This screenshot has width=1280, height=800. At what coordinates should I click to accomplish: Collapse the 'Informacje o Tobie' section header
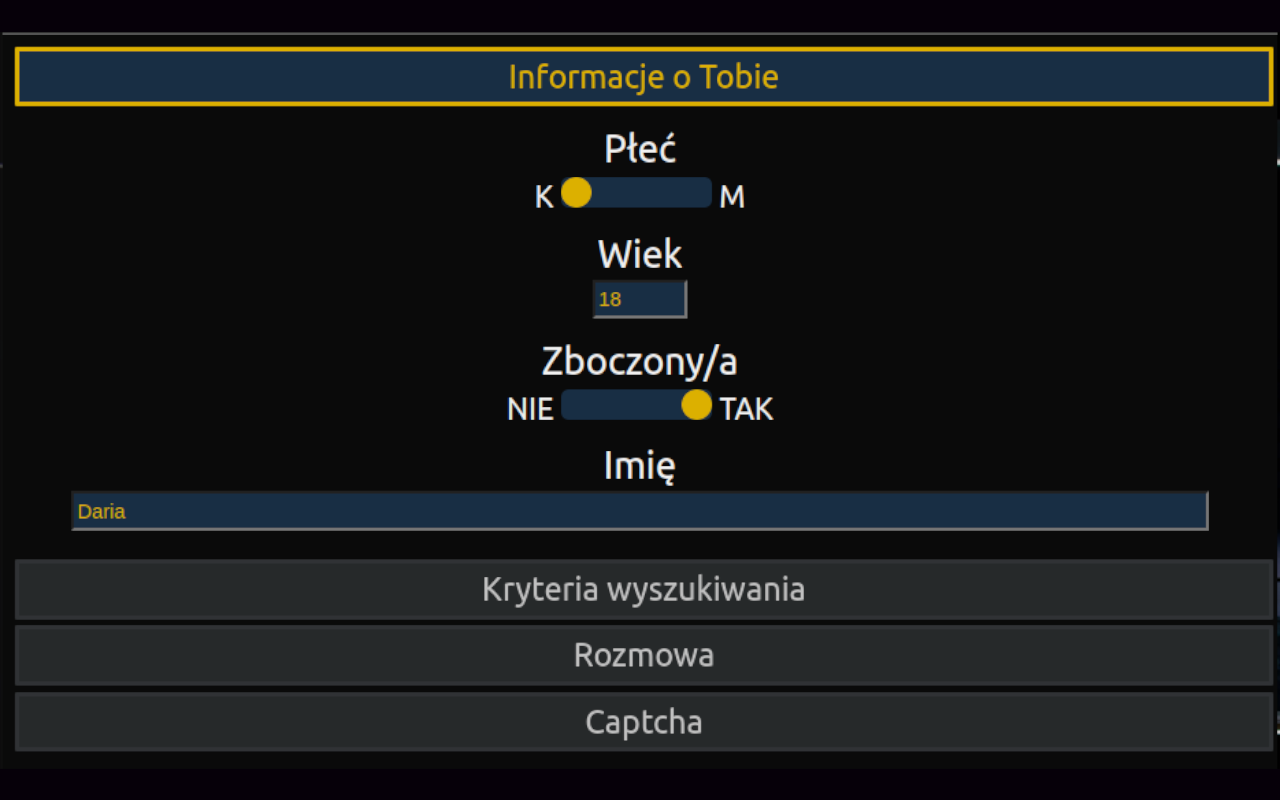click(x=643, y=77)
